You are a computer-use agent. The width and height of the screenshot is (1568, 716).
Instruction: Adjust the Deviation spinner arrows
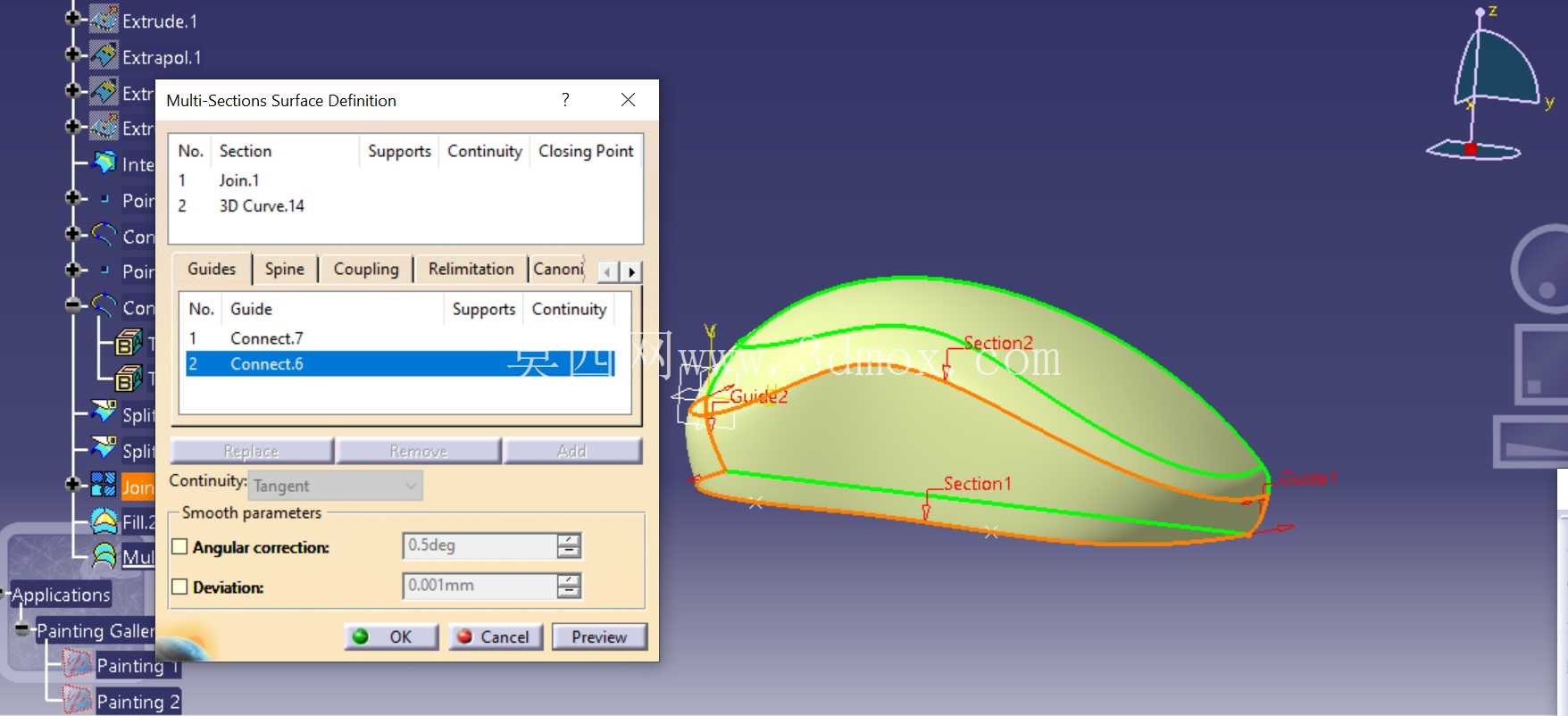[569, 586]
